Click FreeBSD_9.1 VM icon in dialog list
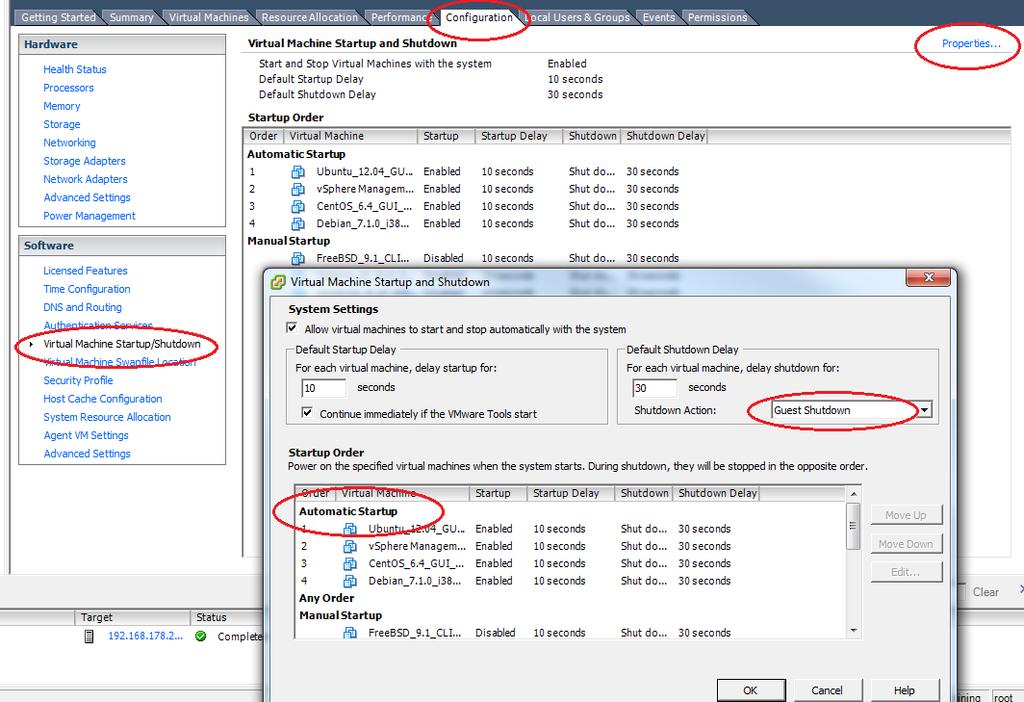The height and width of the screenshot is (702, 1024). coord(350,632)
